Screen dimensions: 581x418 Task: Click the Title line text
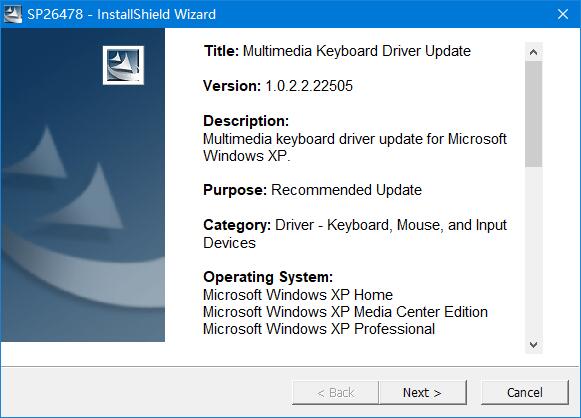point(337,51)
